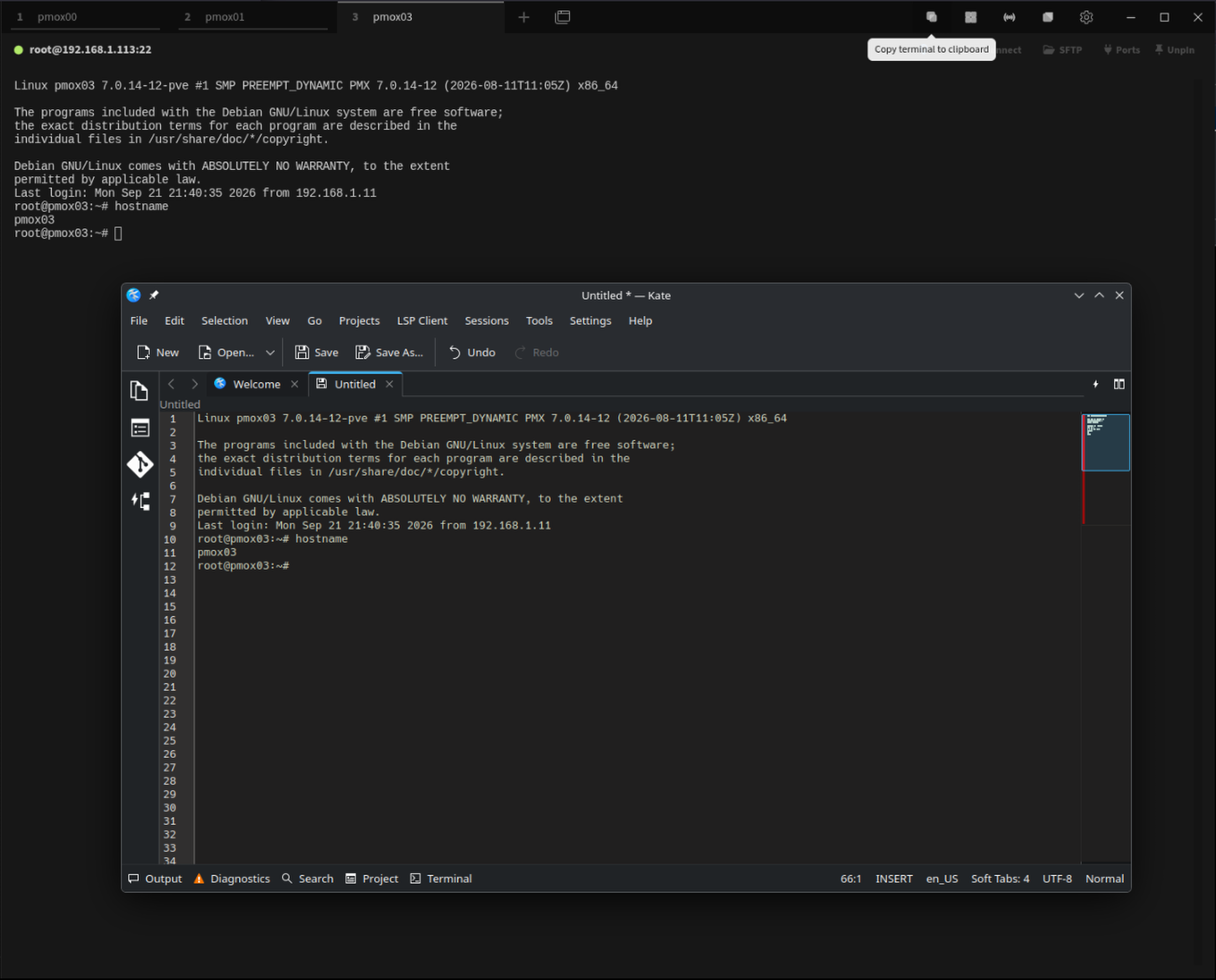Toggle the Search panel in Kate
This screenshot has height=980, width=1216.
click(x=307, y=879)
